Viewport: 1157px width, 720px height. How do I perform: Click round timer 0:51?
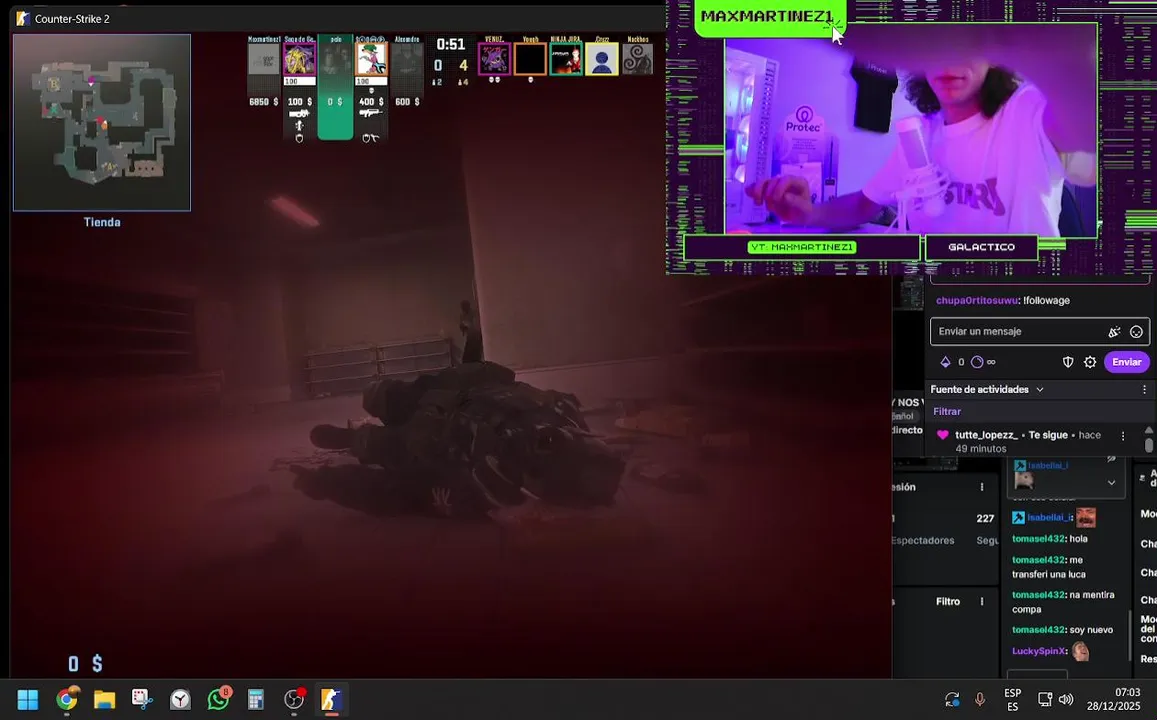pyautogui.click(x=450, y=44)
